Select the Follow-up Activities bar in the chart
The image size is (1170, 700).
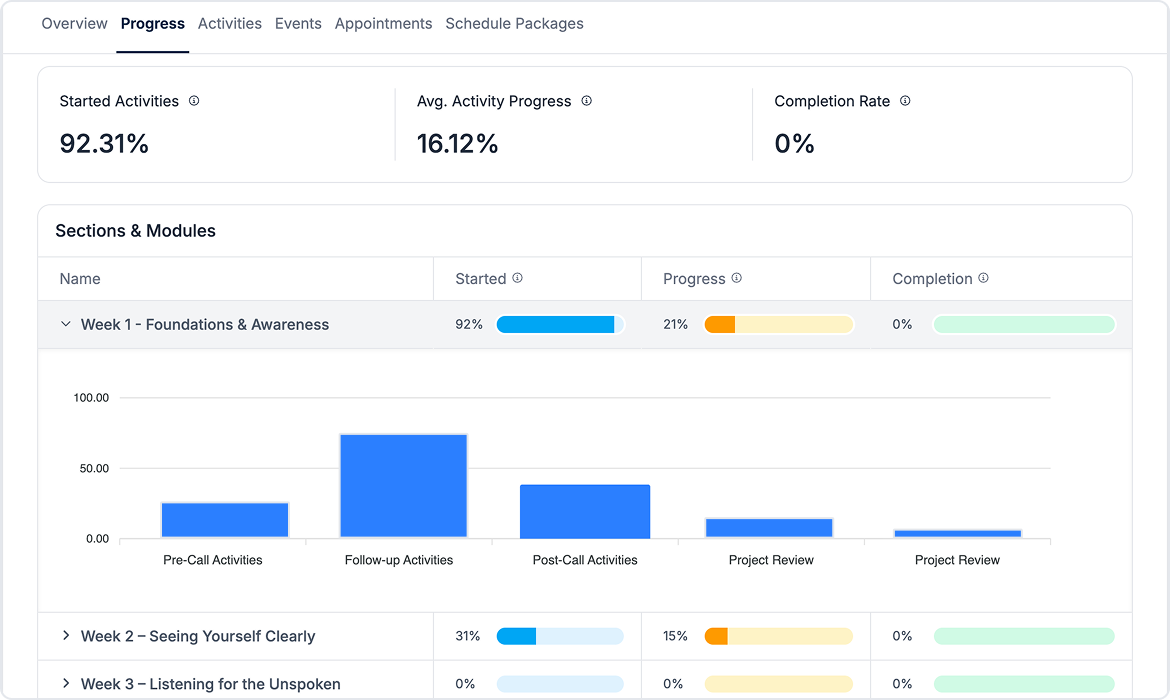pos(403,485)
